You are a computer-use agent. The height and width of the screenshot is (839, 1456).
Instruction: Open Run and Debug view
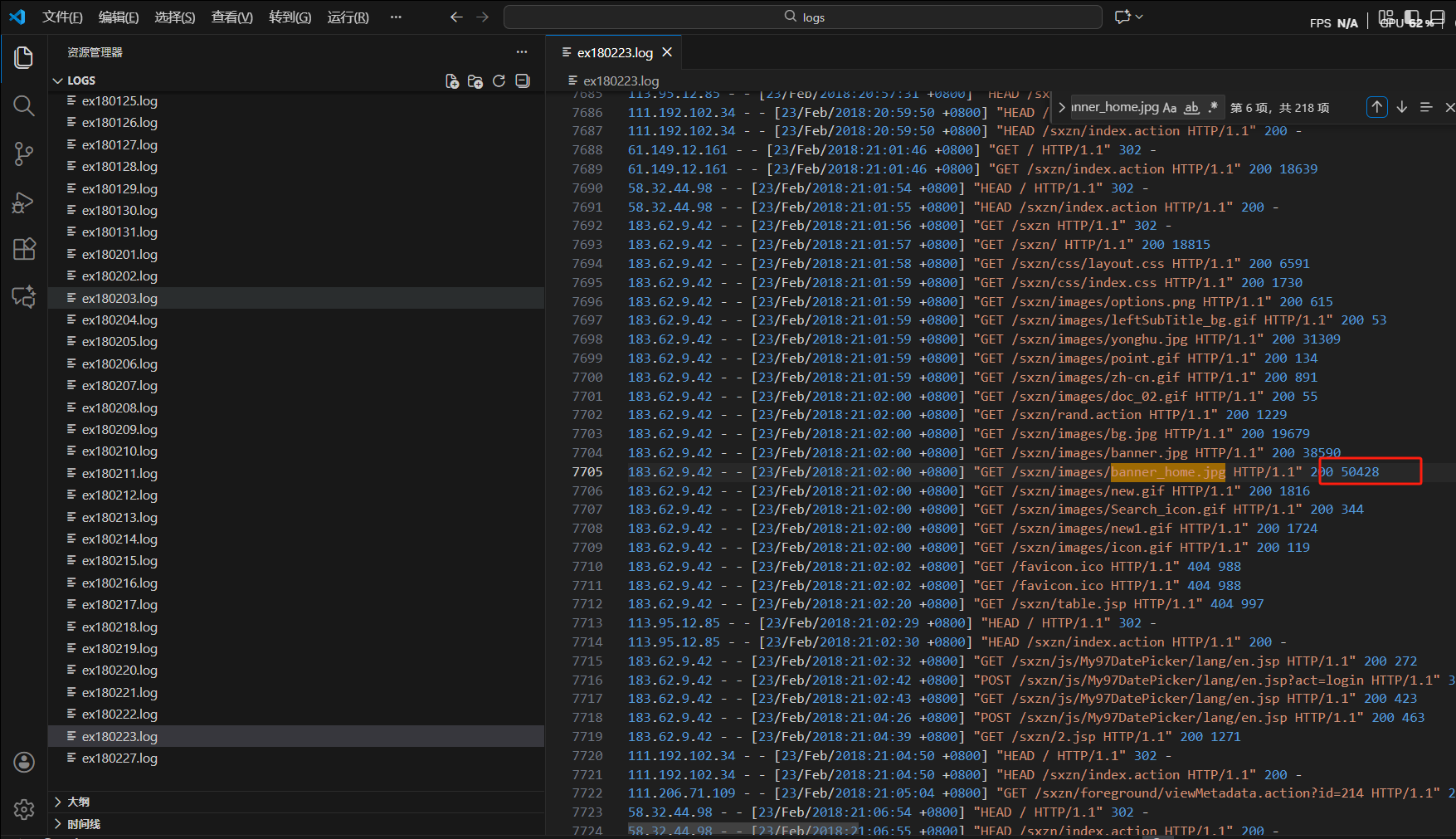pyautogui.click(x=23, y=202)
